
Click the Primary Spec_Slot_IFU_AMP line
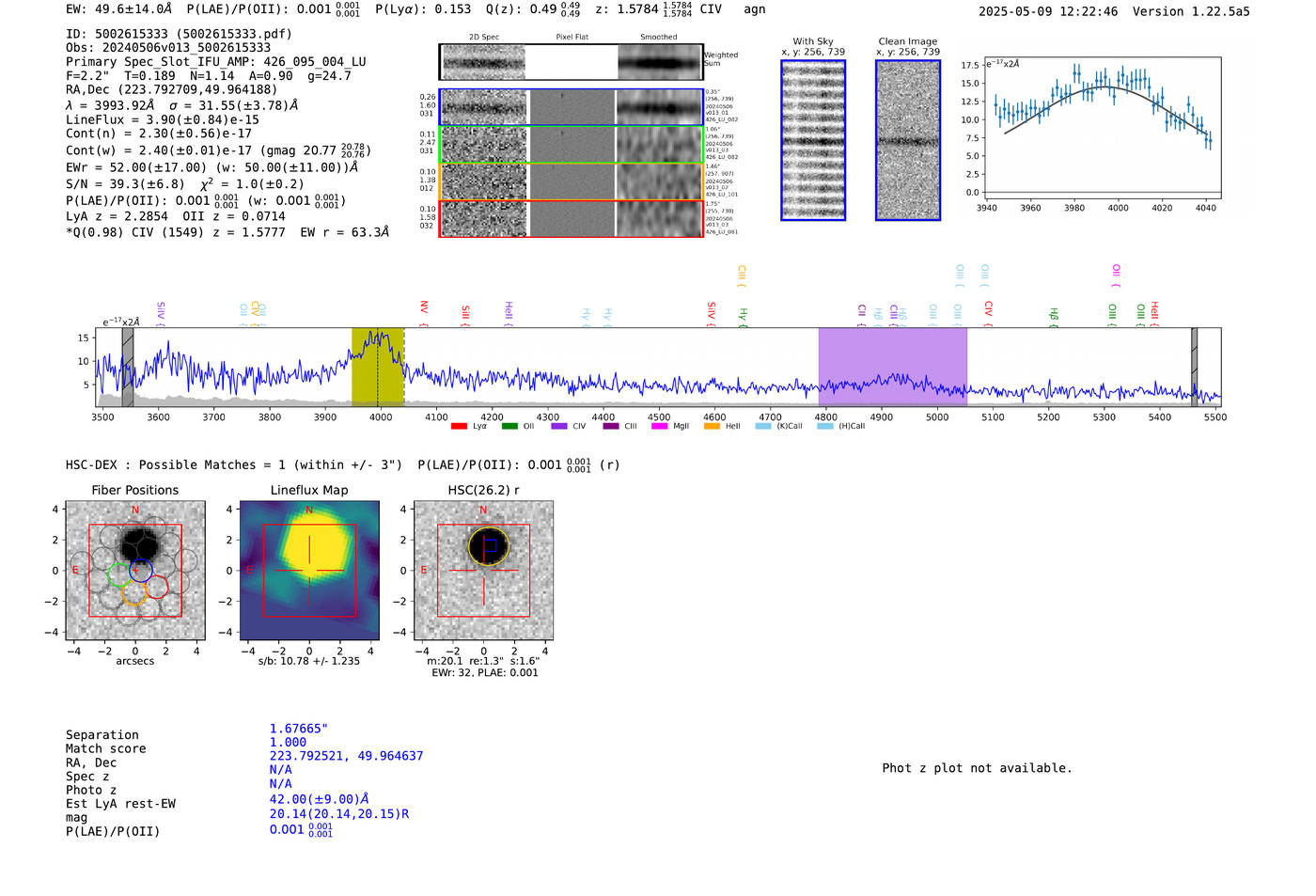(x=216, y=62)
